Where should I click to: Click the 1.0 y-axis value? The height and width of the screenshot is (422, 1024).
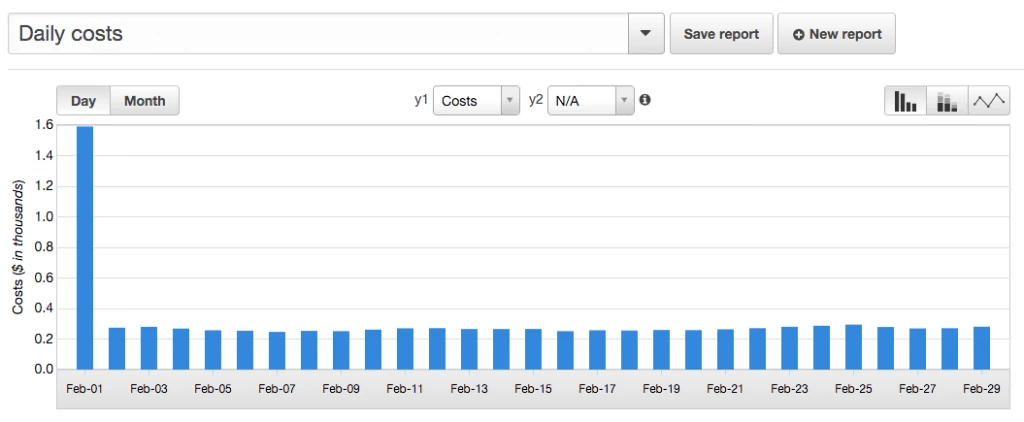pyautogui.click(x=46, y=217)
